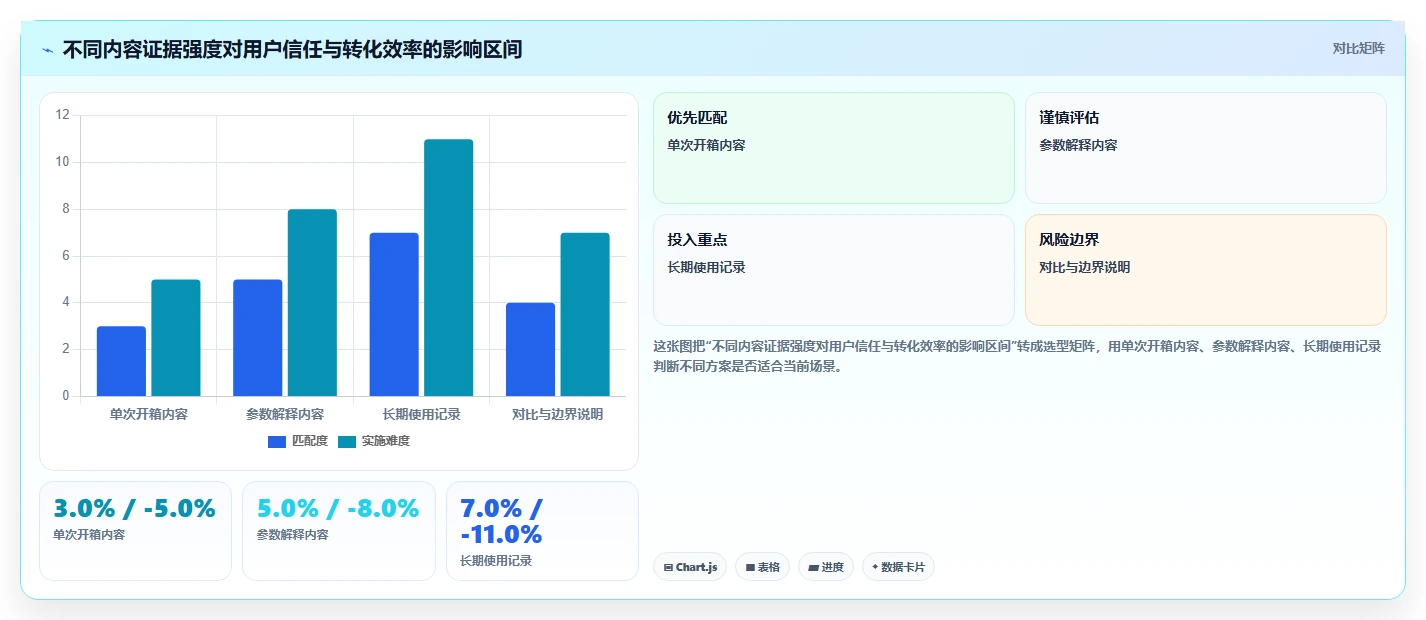Click the 数据卡片 tag chip

898,567
